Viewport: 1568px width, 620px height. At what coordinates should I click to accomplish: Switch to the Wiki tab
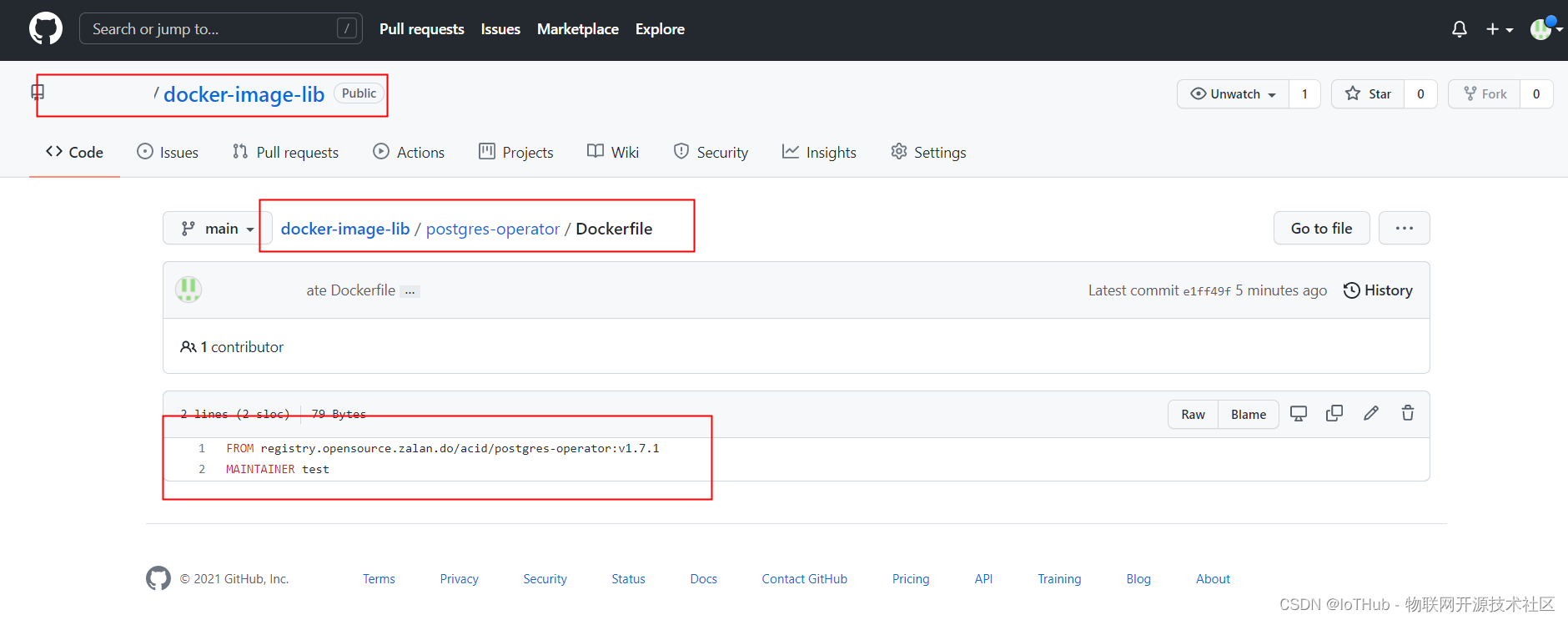click(x=613, y=152)
